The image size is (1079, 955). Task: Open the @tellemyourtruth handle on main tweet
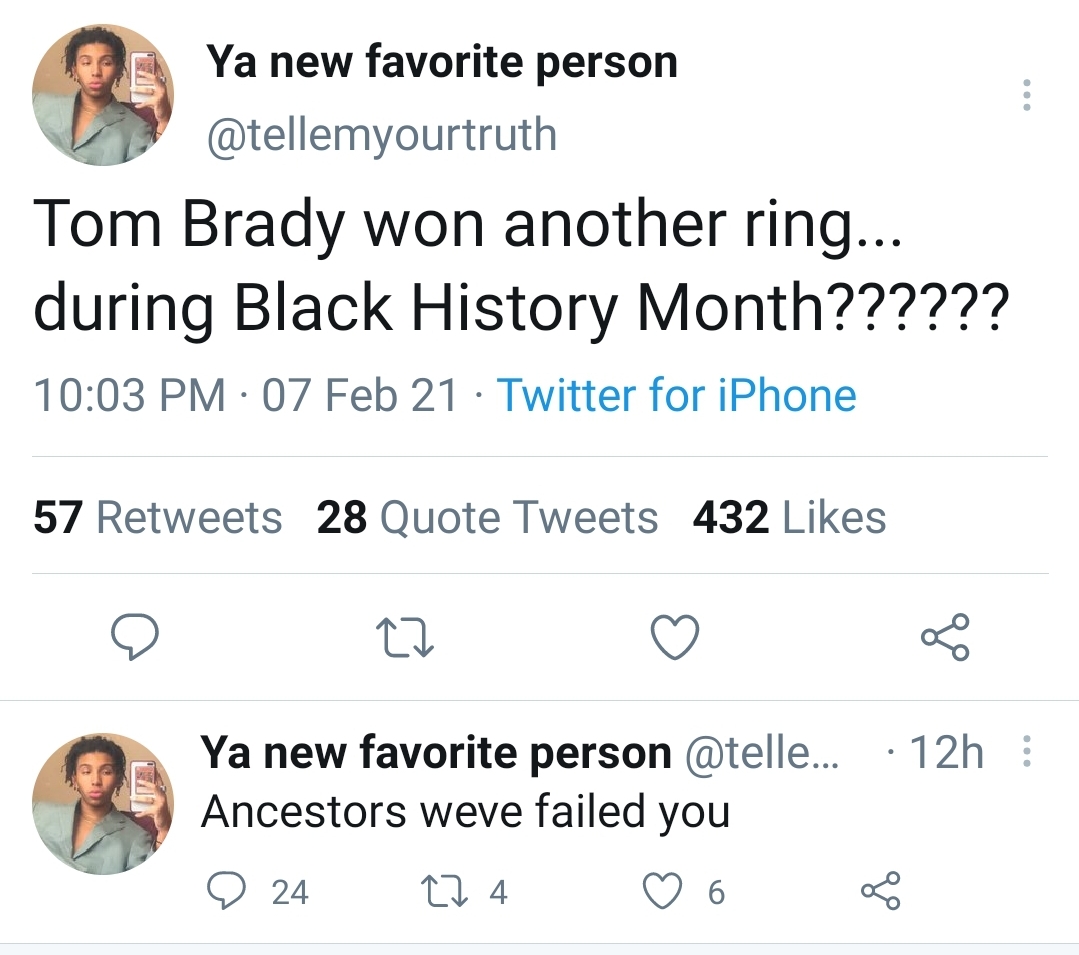pos(381,133)
